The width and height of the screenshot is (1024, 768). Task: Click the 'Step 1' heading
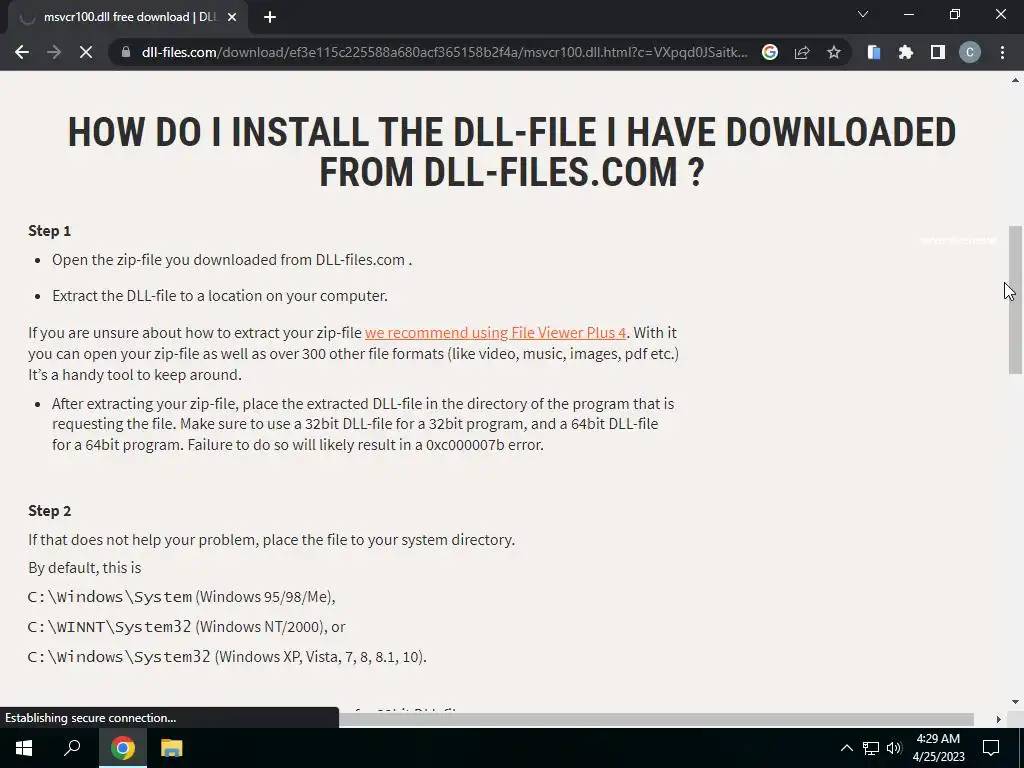tap(50, 231)
